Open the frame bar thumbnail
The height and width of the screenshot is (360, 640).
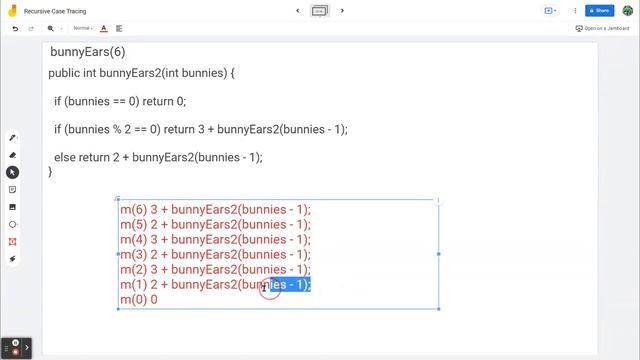[x=319, y=11]
